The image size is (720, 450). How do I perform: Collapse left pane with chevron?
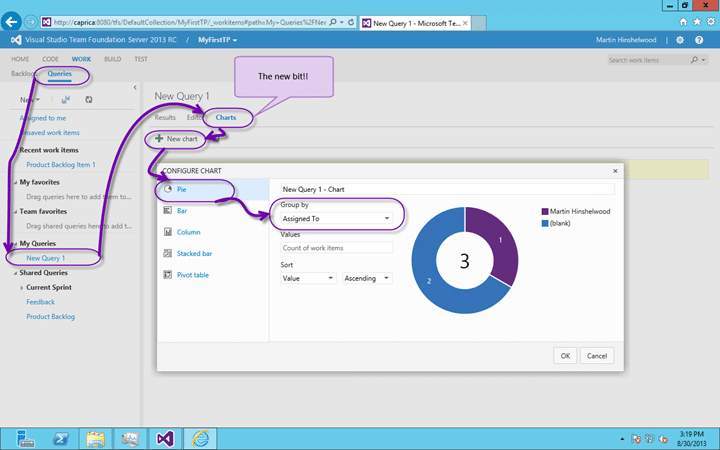point(135,87)
